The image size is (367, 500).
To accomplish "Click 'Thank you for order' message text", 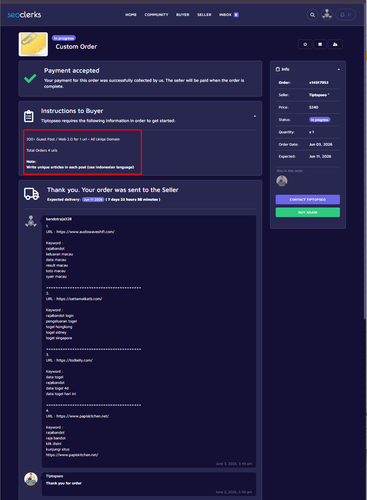I will (x=64, y=483).
